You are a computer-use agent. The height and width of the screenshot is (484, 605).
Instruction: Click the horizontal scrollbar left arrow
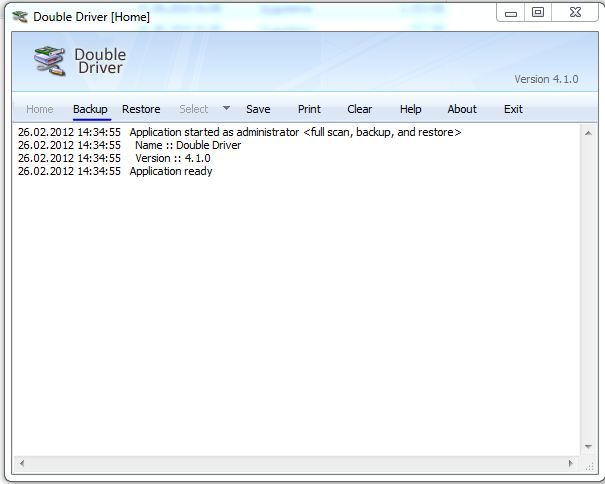pos(22,463)
